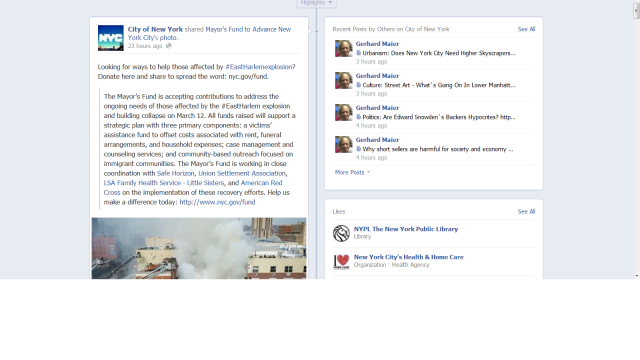Open the #EastHarlemexplosion hashtag

click(x=259, y=67)
